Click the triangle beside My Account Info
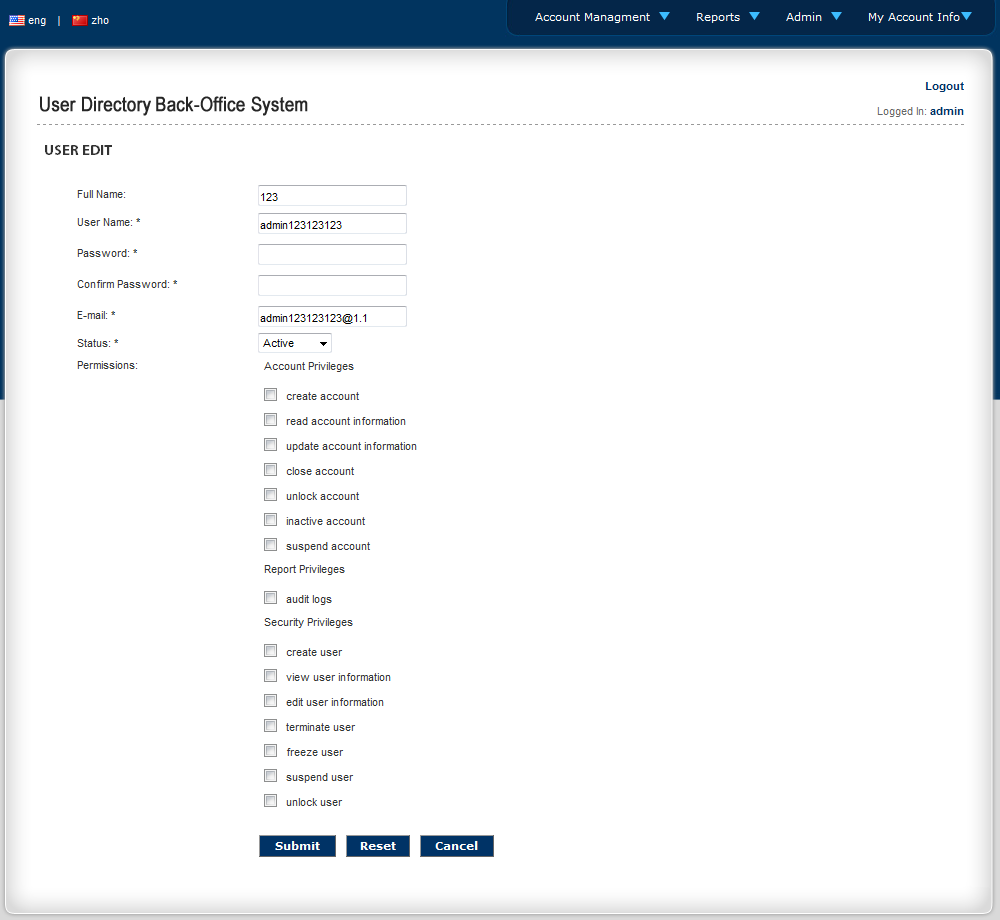The height and width of the screenshot is (920, 1000). point(966,16)
